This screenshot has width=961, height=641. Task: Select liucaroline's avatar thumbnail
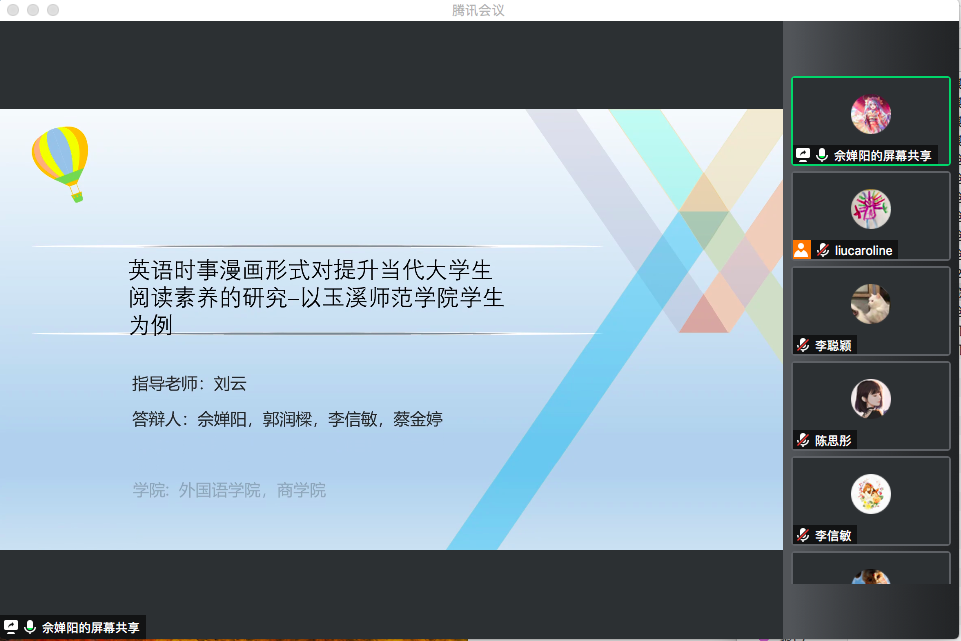[870, 209]
